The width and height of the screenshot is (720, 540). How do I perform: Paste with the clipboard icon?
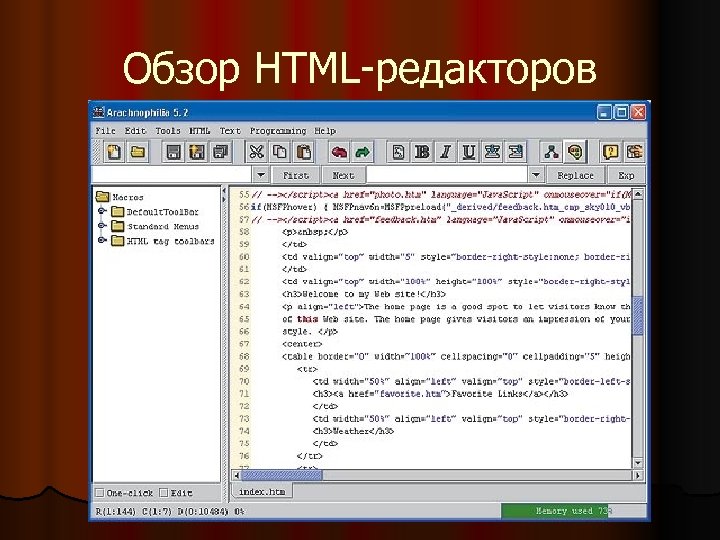tap(304, 152)
